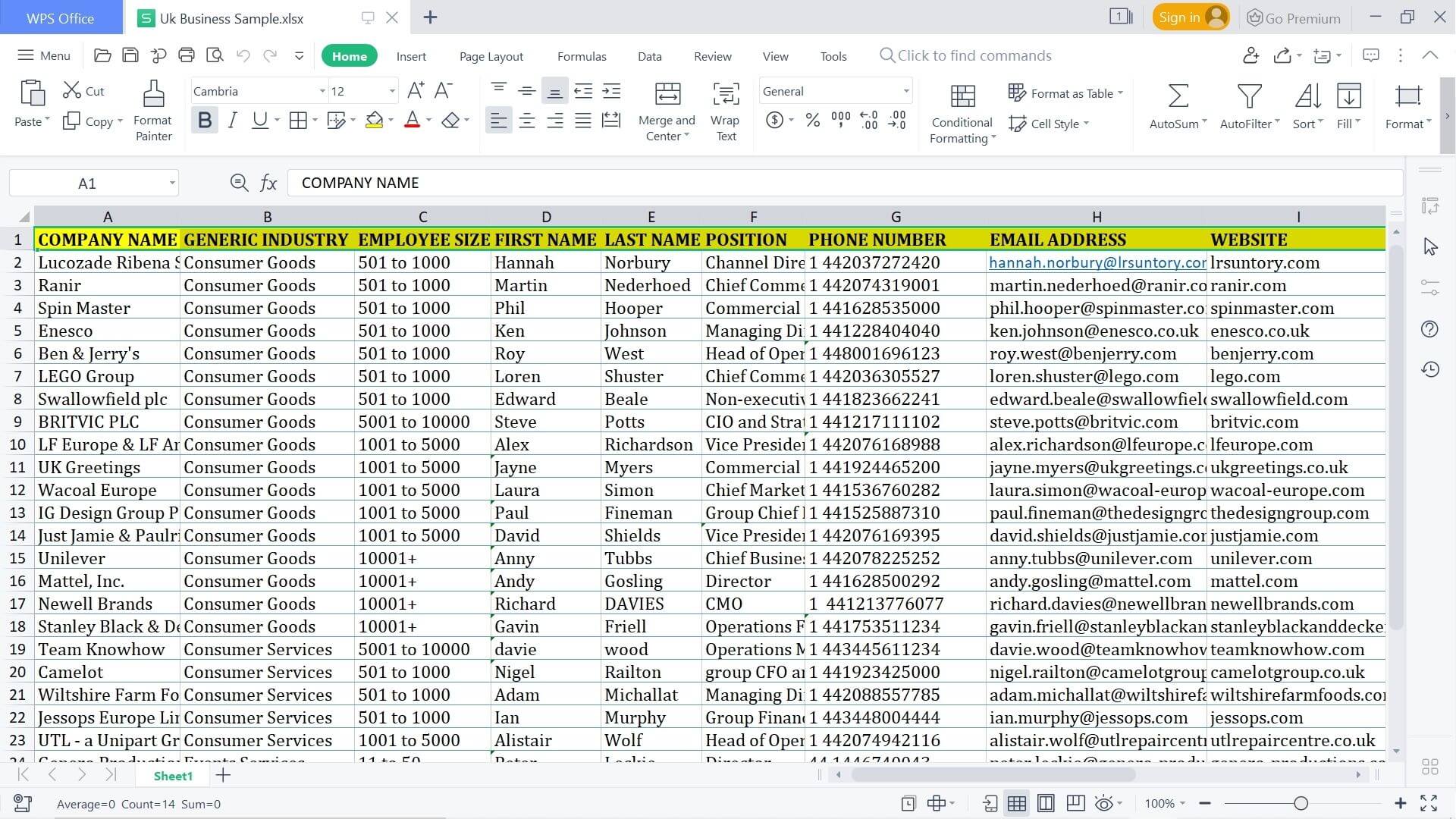Click the AutoFilter funnel icon
Viewport: 1456px width, 819px height.
(1249, 96)
